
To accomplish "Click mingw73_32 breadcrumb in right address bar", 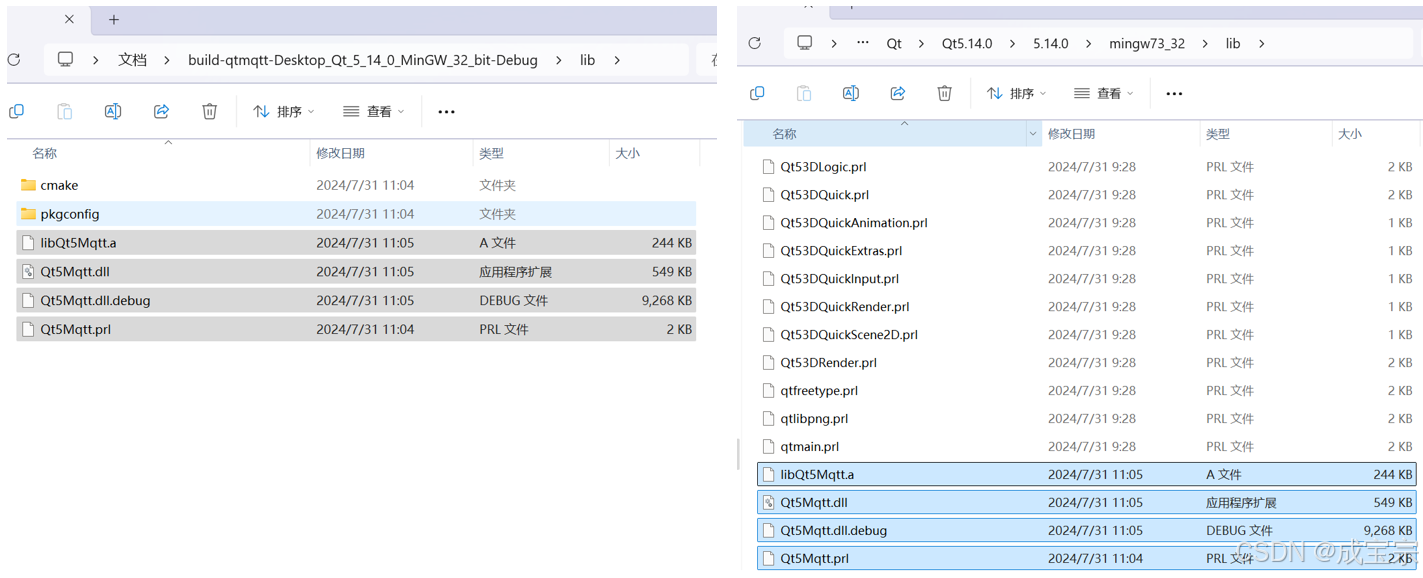I will 1147,43.
